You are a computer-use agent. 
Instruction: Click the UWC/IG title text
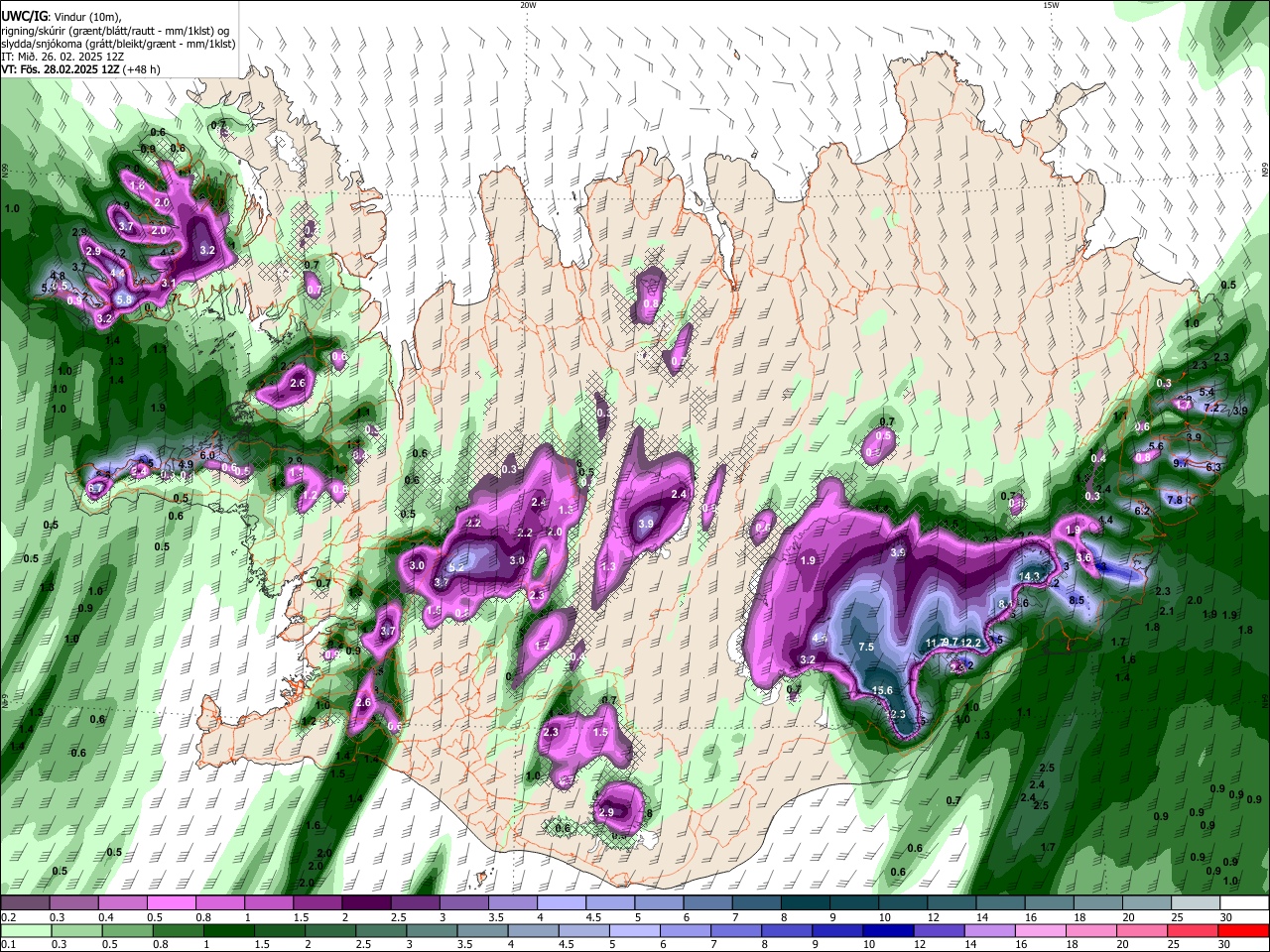click(x=24, y=17)
